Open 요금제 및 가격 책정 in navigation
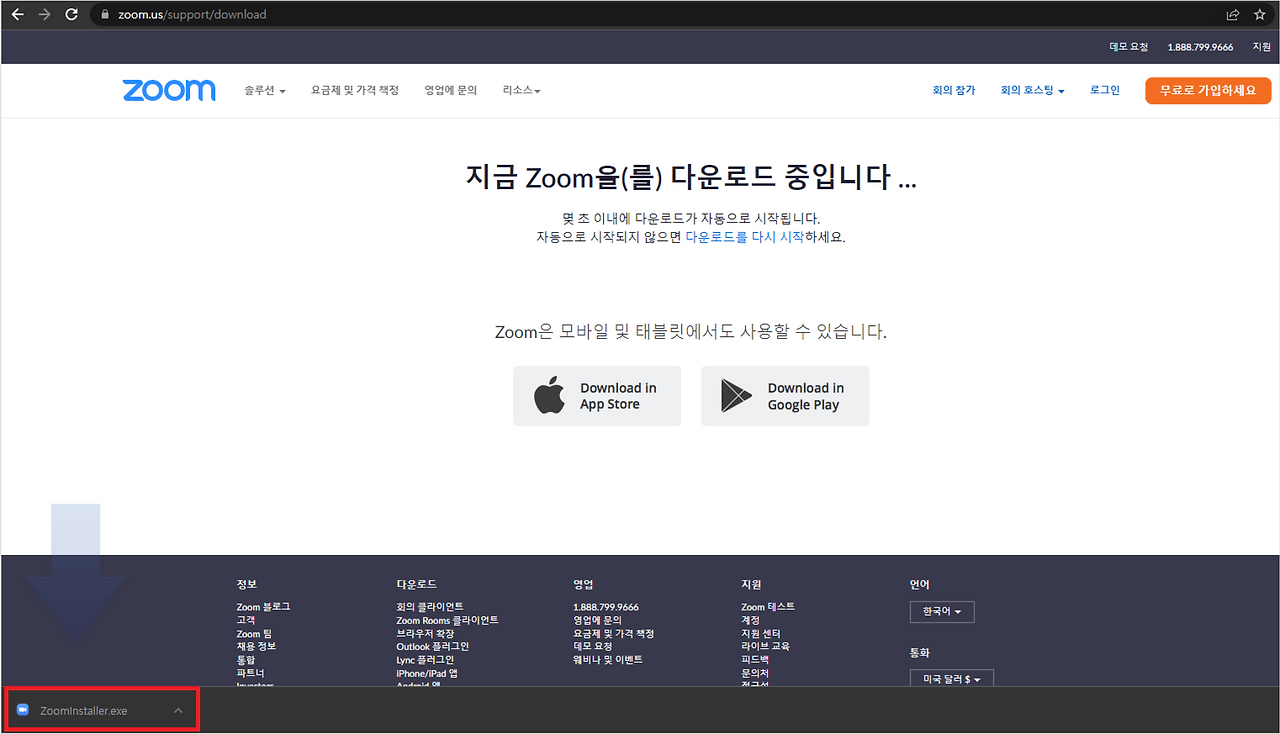The image size is (1280, 734). [x=355, y=90]
